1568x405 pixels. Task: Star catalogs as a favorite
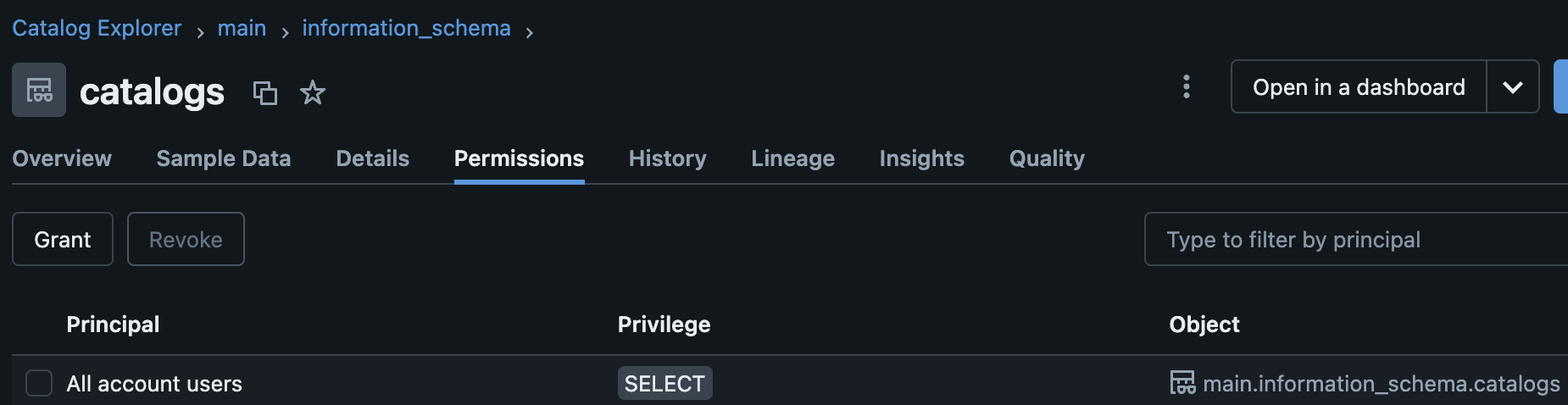313,92
